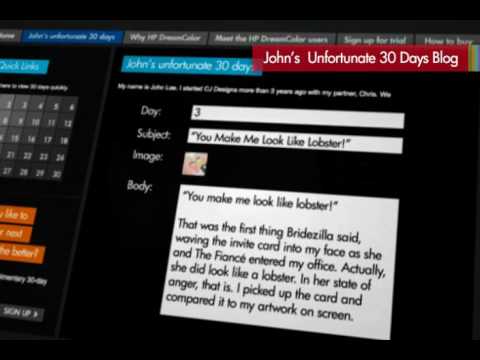
Task: Select day 17 in the calendar
Action: coord(48,139)
